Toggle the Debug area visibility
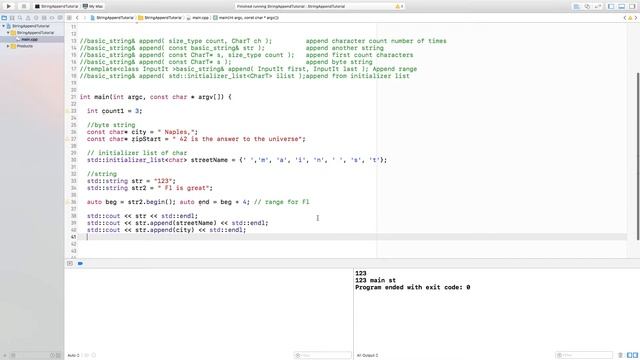Image resolution: width=640 pixels, height=360 pixels. [622, 7]
